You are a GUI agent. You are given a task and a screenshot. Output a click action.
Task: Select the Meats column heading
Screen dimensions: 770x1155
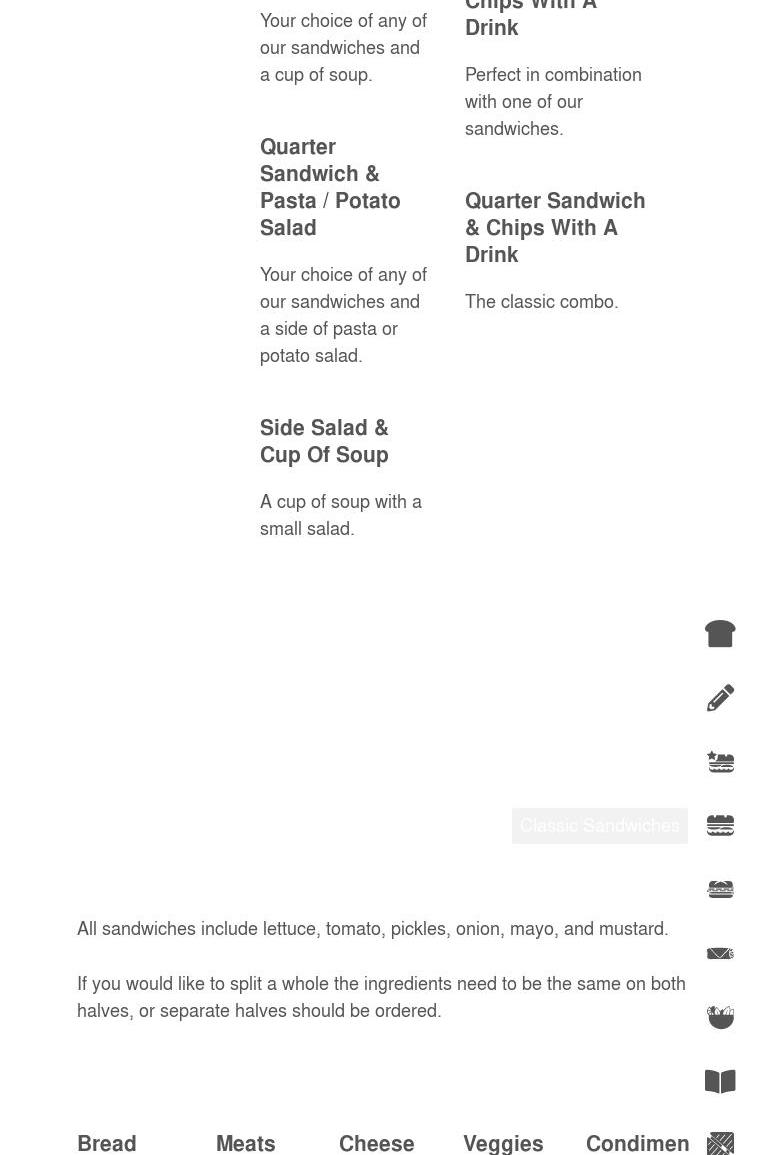click(245, 1143)
